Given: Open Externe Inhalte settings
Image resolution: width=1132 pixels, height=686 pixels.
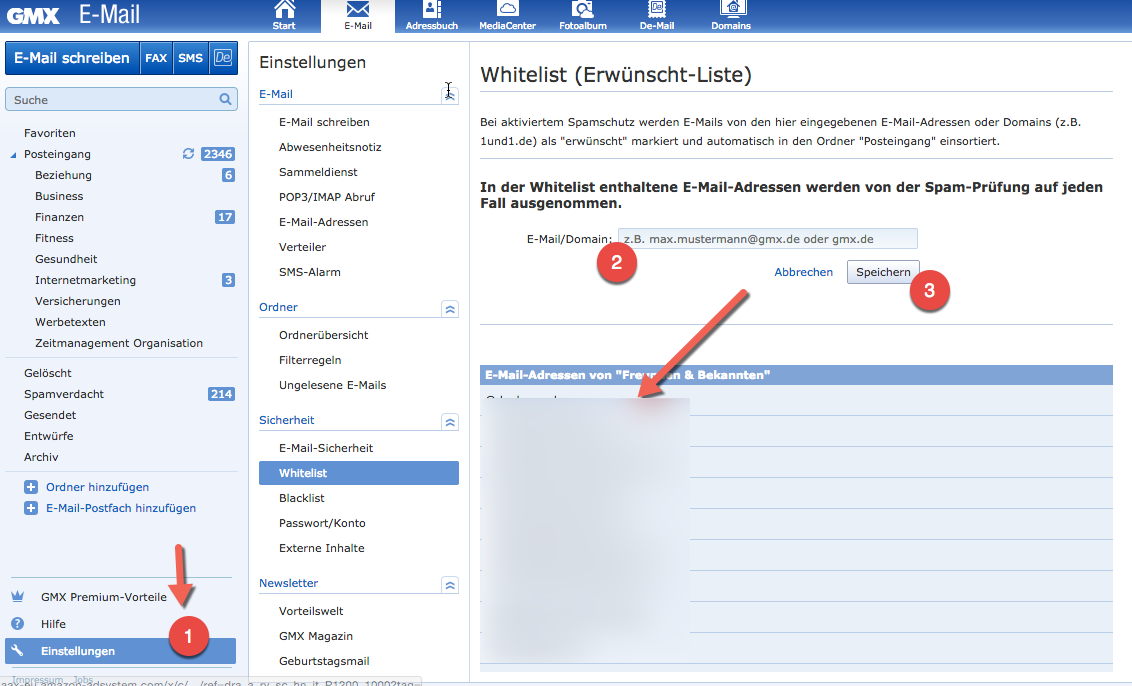Looking at the screenshot, I should tap(321, 548).
